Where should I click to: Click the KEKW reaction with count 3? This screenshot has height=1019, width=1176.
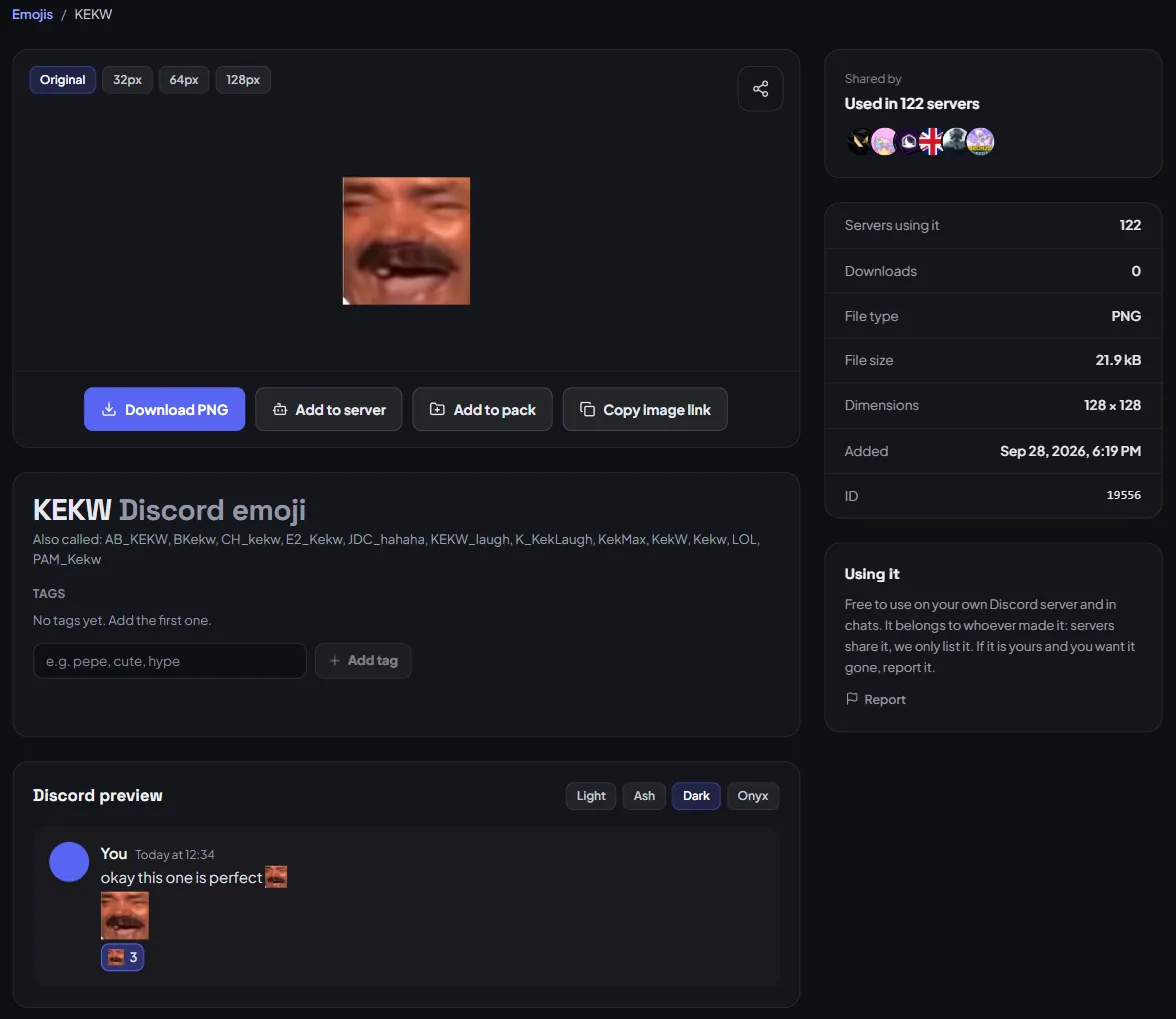(122, 957)
